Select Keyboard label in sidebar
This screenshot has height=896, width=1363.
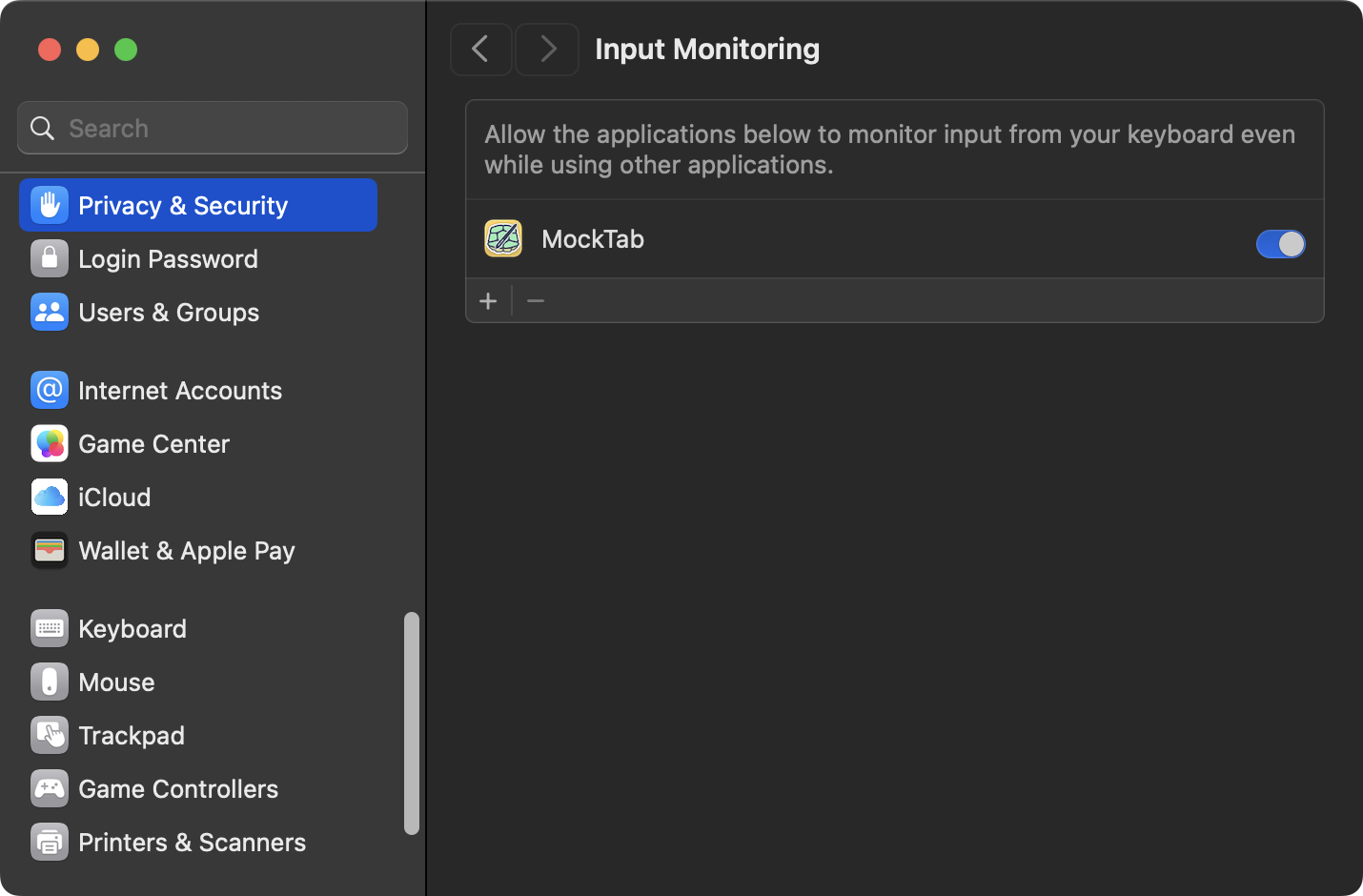[132, 629]
